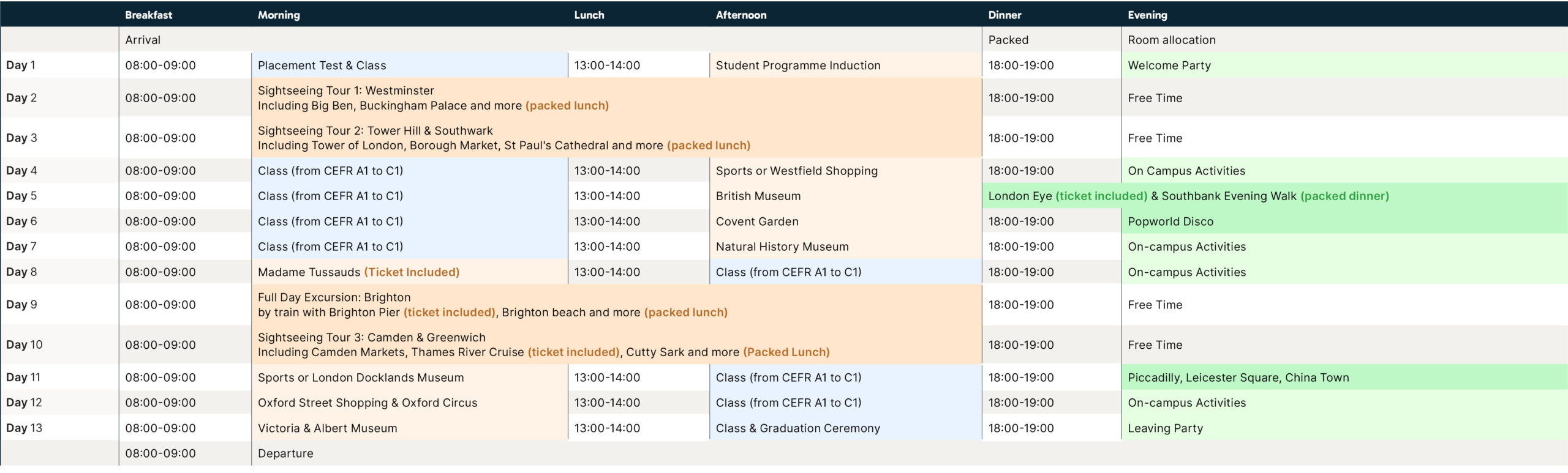Select the Evening column header

tap(1147, 15)
